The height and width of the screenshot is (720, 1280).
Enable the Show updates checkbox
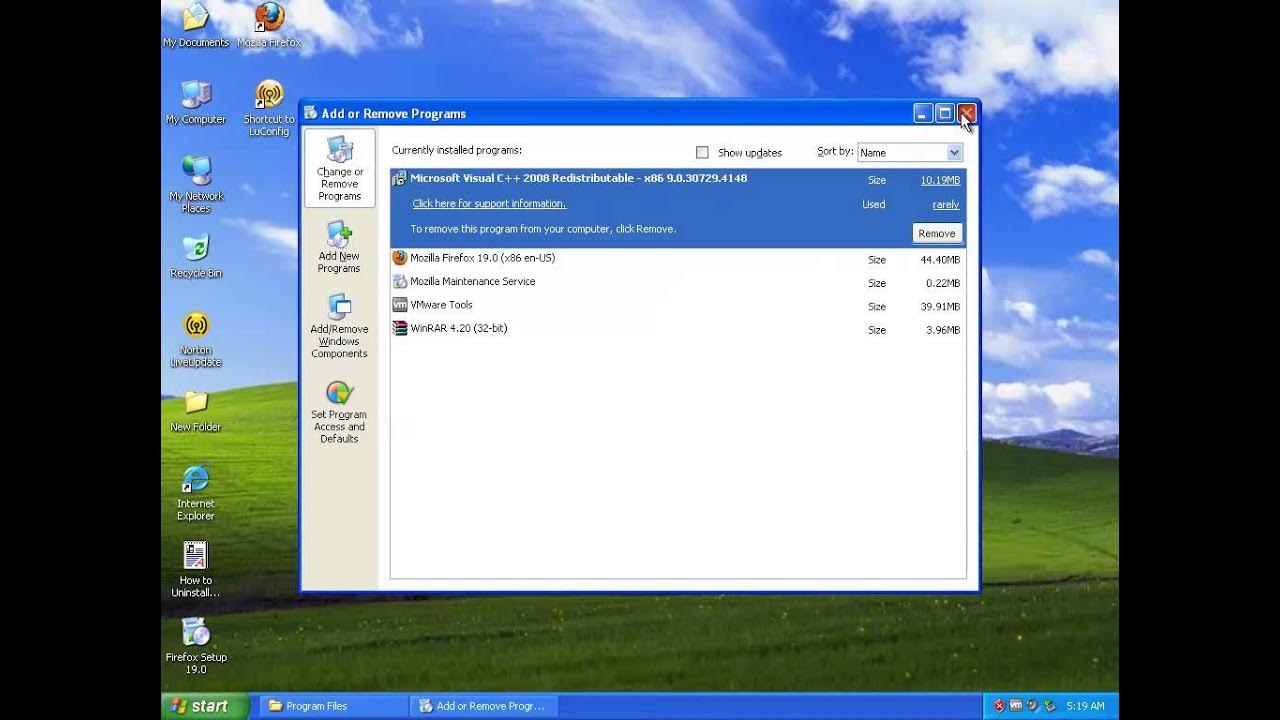point(702,153)
